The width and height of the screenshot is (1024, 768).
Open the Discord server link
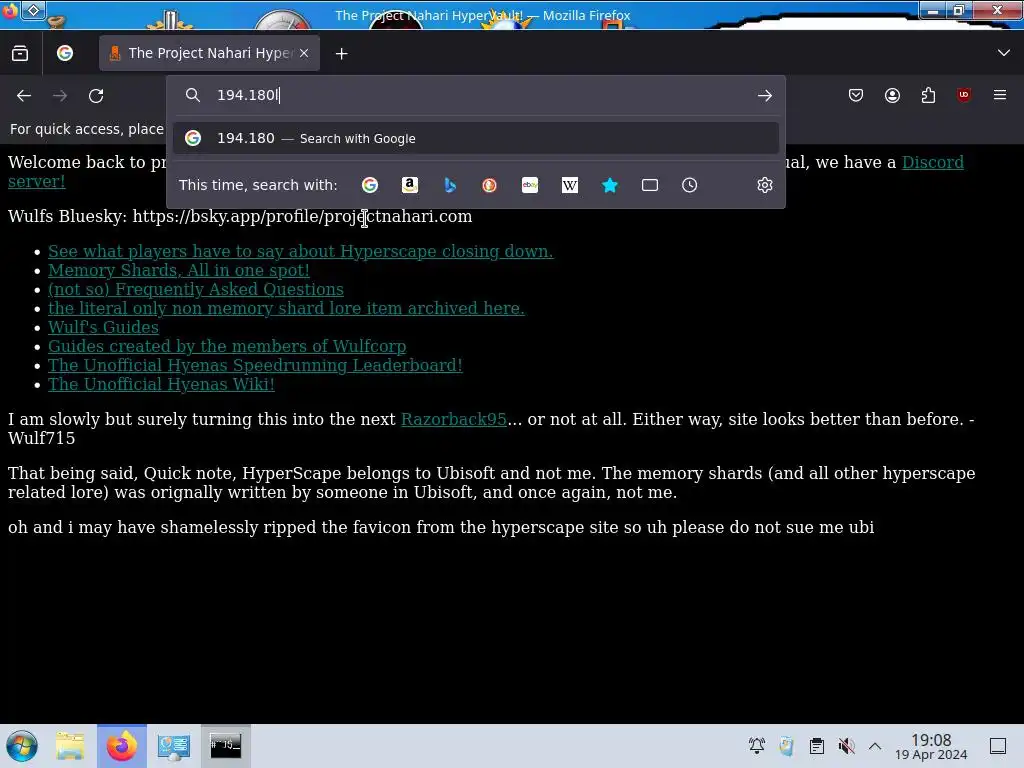pyautogui.click(x=933, y=162)
